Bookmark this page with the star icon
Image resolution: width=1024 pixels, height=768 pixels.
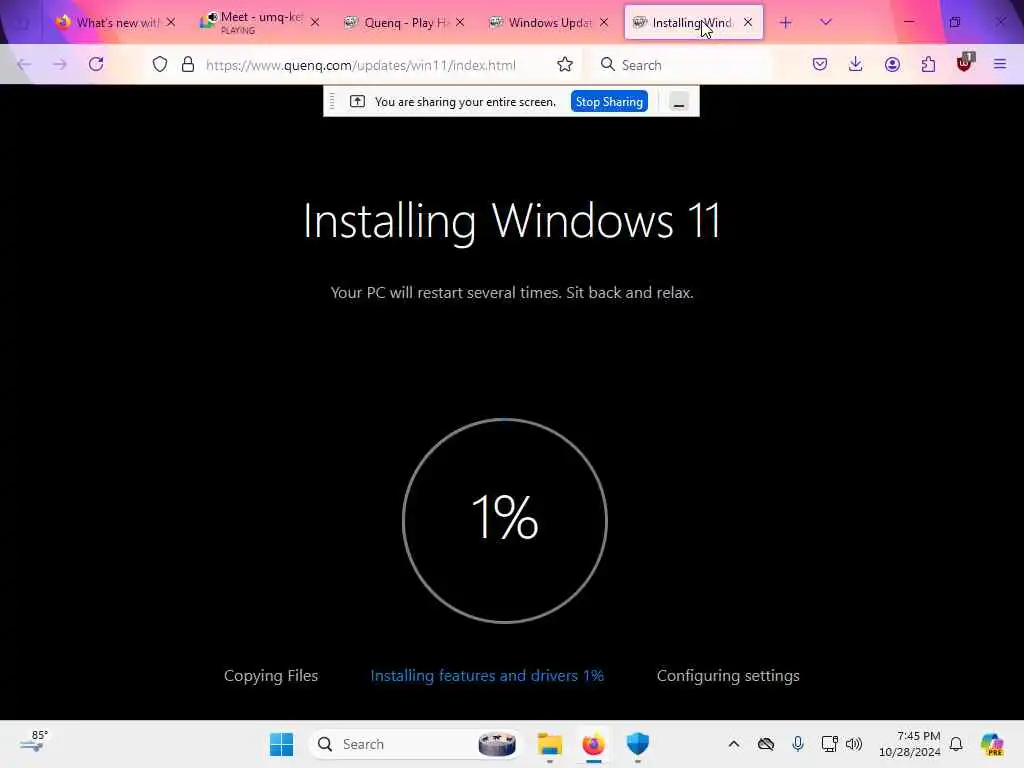click(565, 64)
